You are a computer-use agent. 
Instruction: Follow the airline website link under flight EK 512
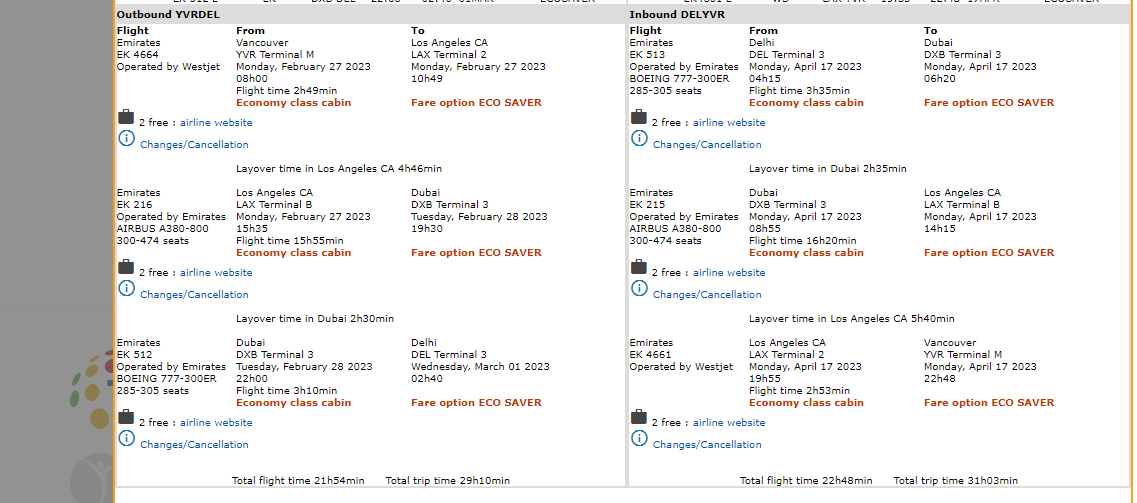click(216, 423)
